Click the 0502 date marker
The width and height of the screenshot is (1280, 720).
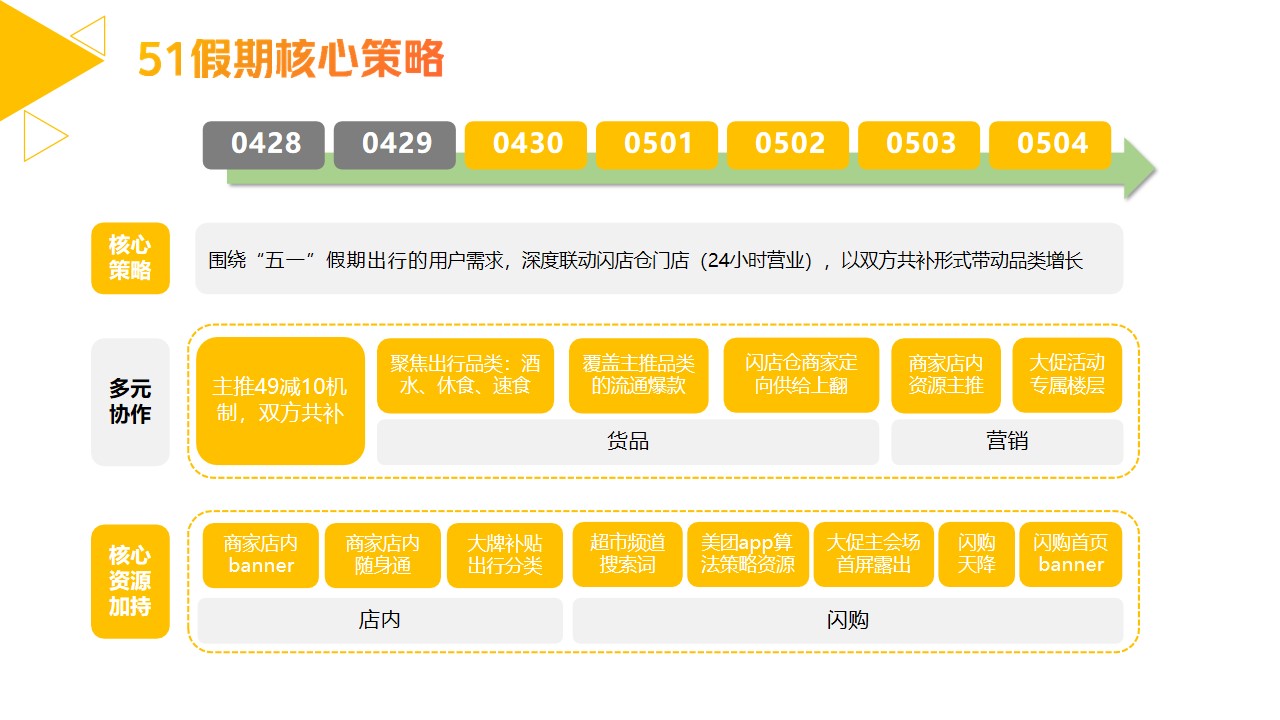[x=788, y=145]
